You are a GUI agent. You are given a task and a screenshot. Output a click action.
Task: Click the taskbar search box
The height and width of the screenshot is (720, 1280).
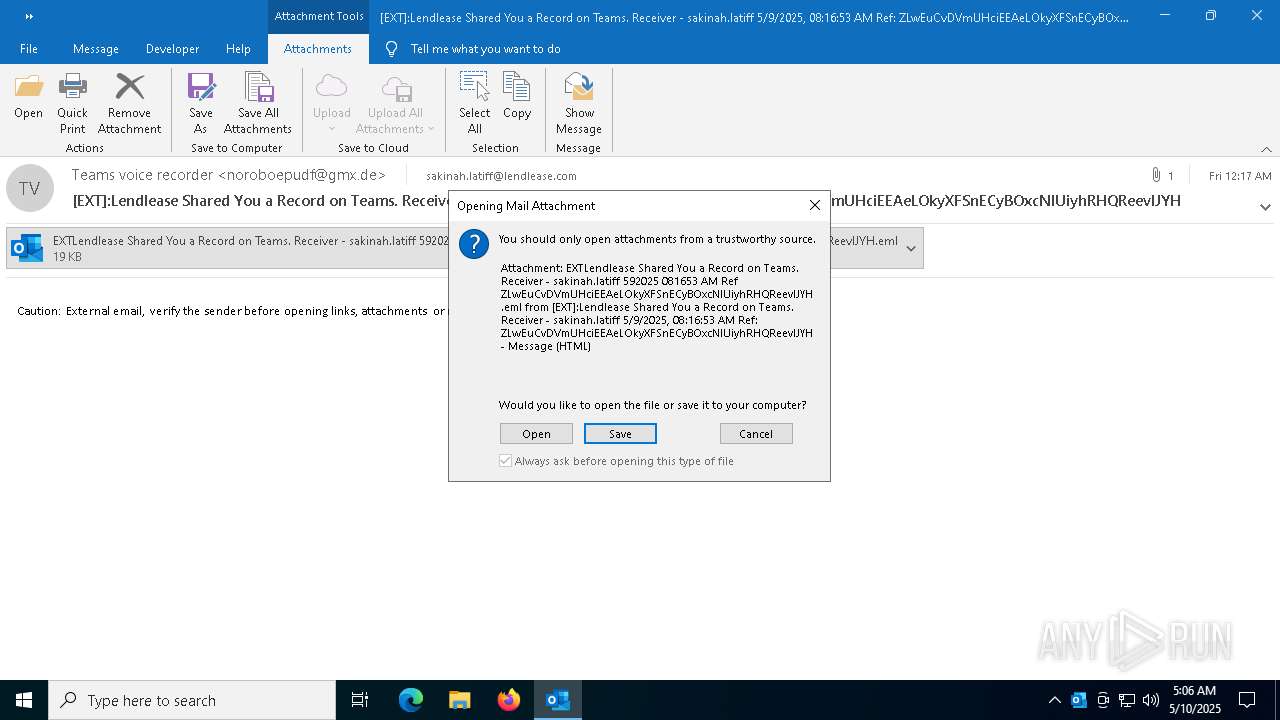(192, 700)
